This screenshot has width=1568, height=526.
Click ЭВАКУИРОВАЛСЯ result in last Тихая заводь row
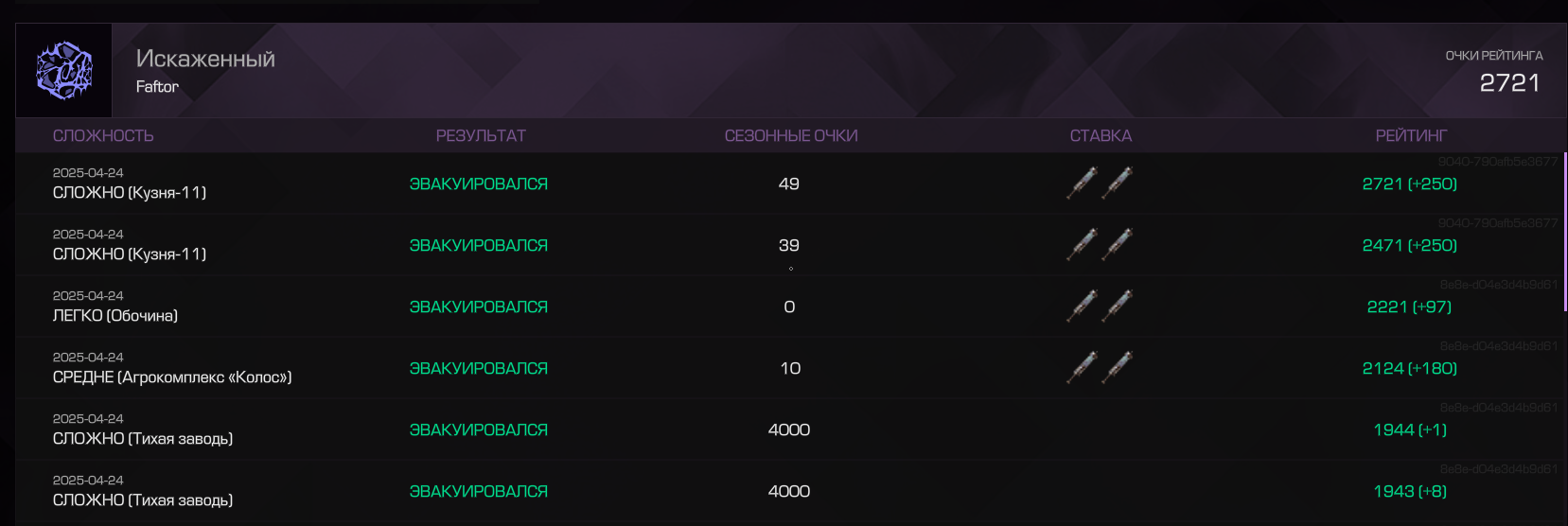tap(479, 491)
